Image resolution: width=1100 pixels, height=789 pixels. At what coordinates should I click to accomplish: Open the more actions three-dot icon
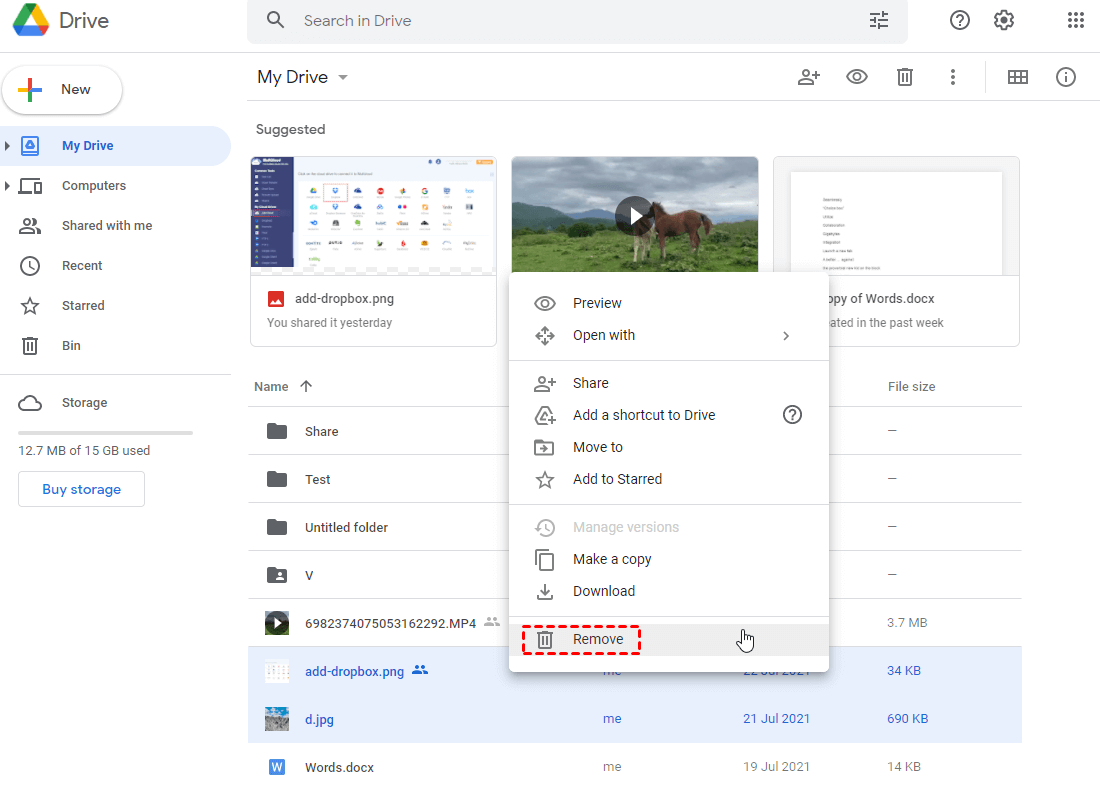[x=953, y=77]
